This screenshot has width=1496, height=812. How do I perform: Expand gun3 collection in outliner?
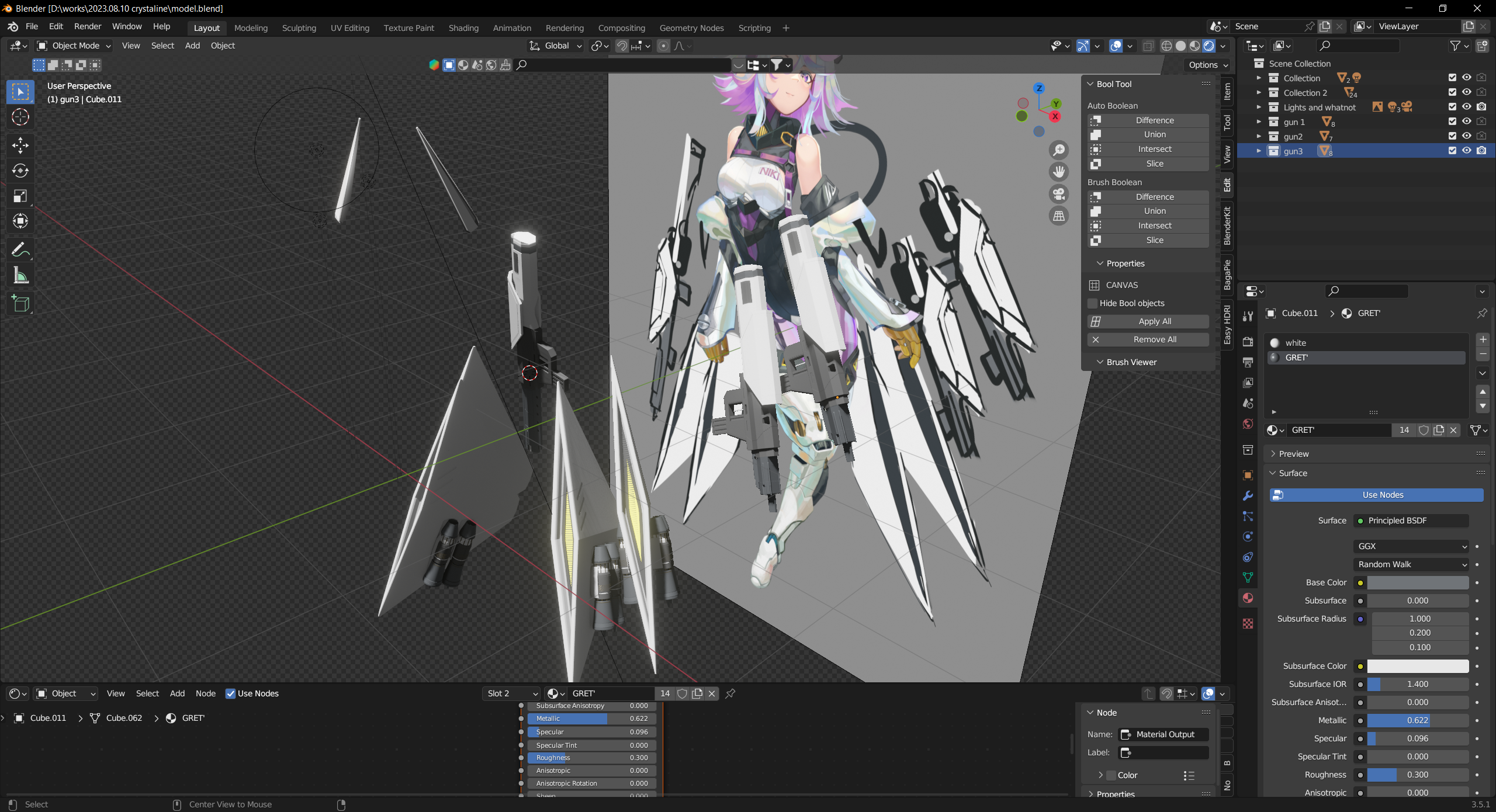[1259, 151]
